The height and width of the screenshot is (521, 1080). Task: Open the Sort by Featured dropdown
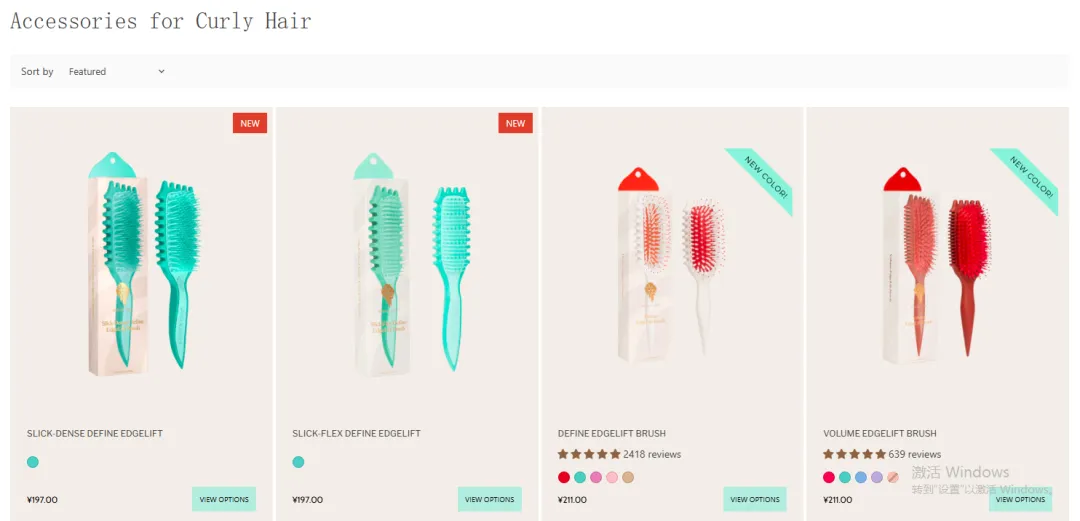click(x=116, y=71)
